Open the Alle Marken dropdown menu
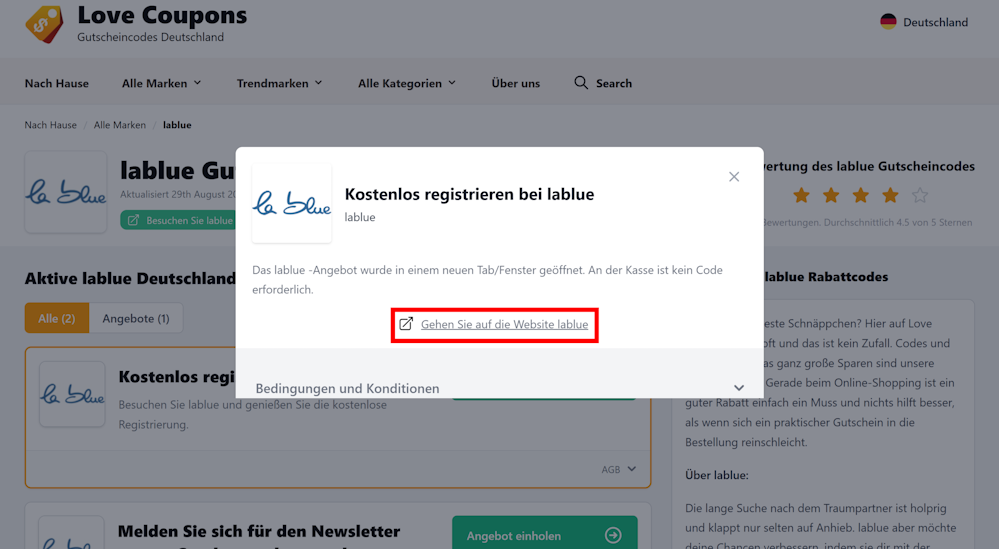Viewport: 999px width, 549px height. point(161,83)
